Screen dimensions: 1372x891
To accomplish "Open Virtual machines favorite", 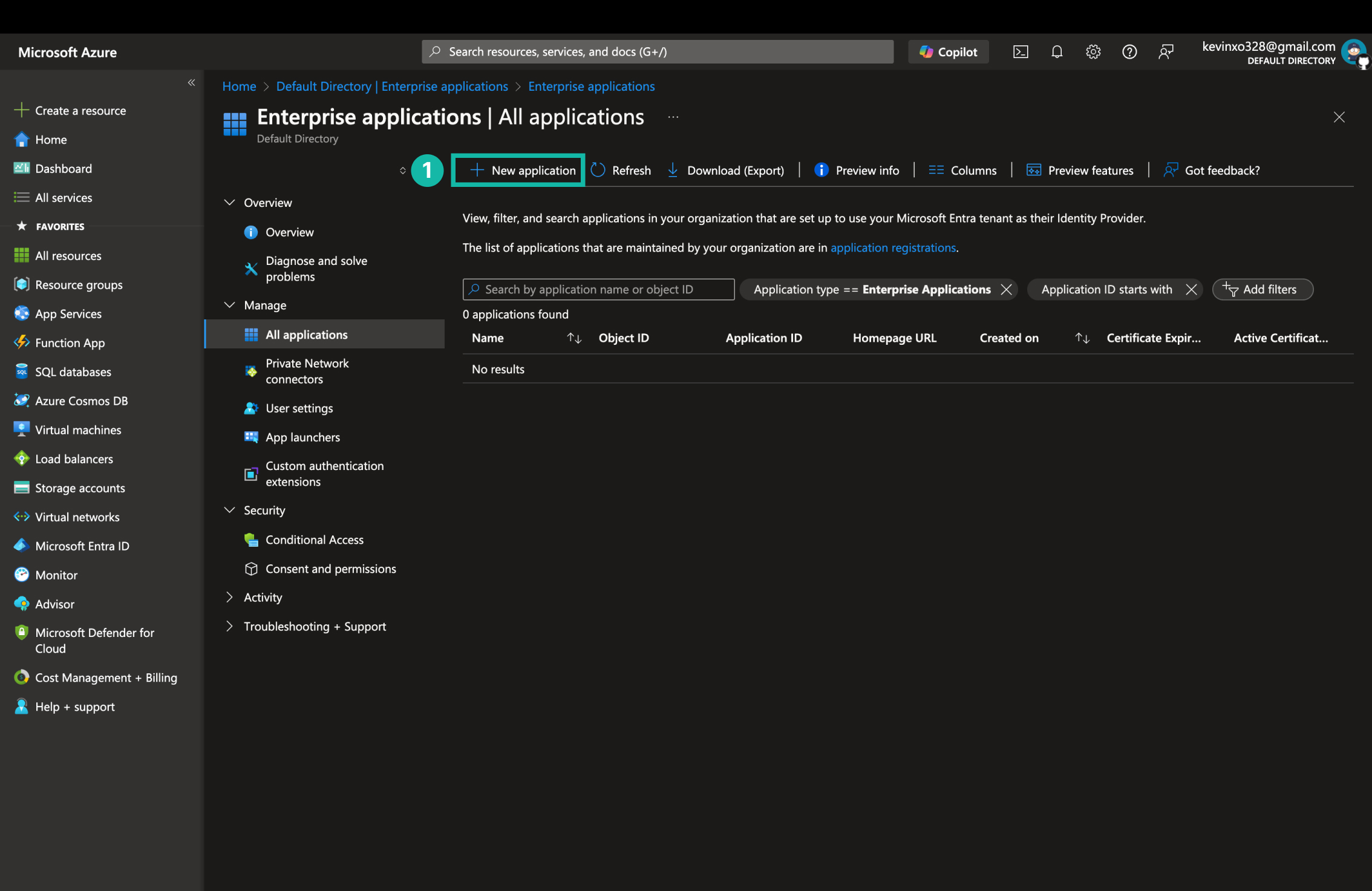I will pos(68,429).
